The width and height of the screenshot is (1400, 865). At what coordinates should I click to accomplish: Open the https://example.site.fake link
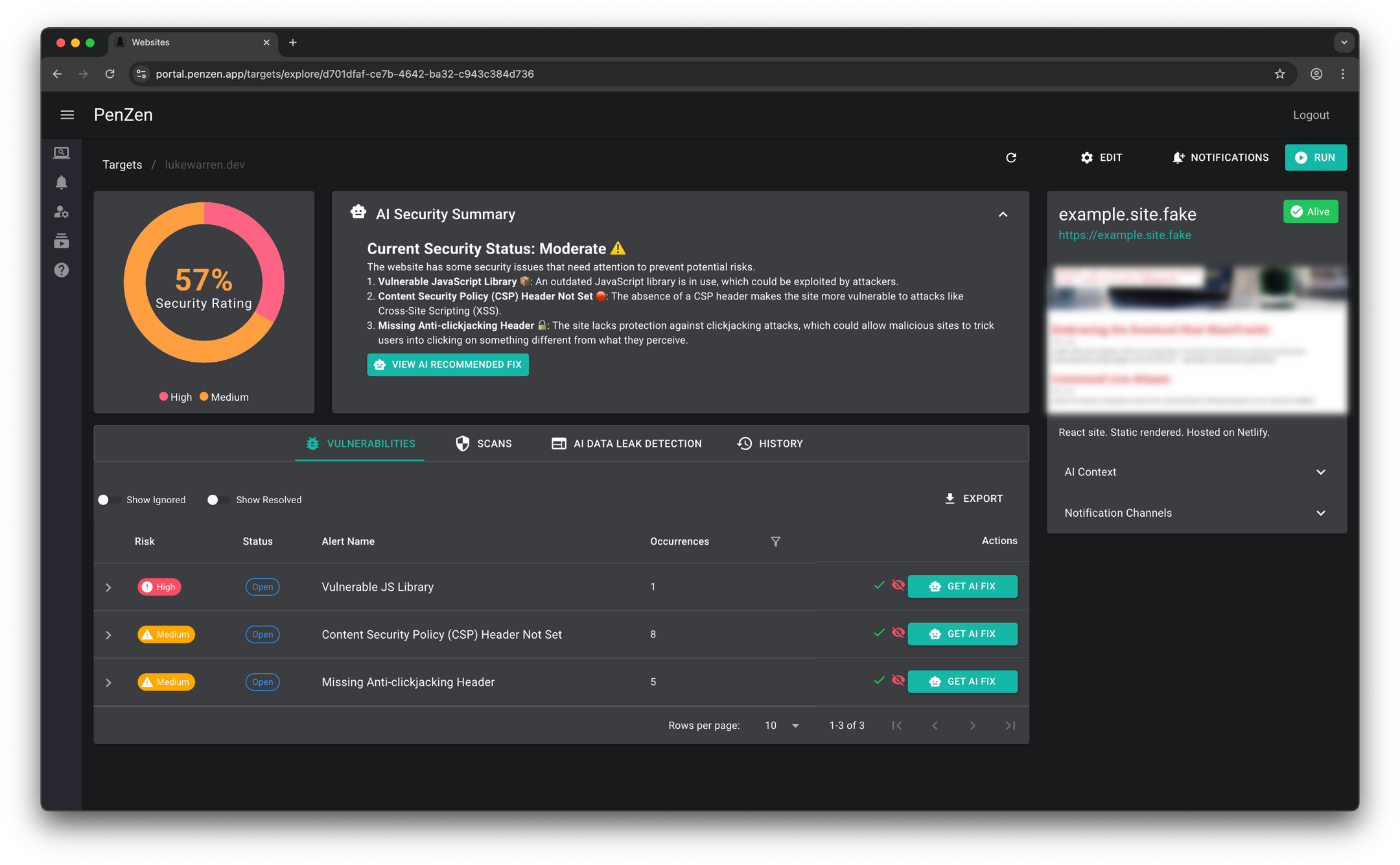click(1125, 235)
